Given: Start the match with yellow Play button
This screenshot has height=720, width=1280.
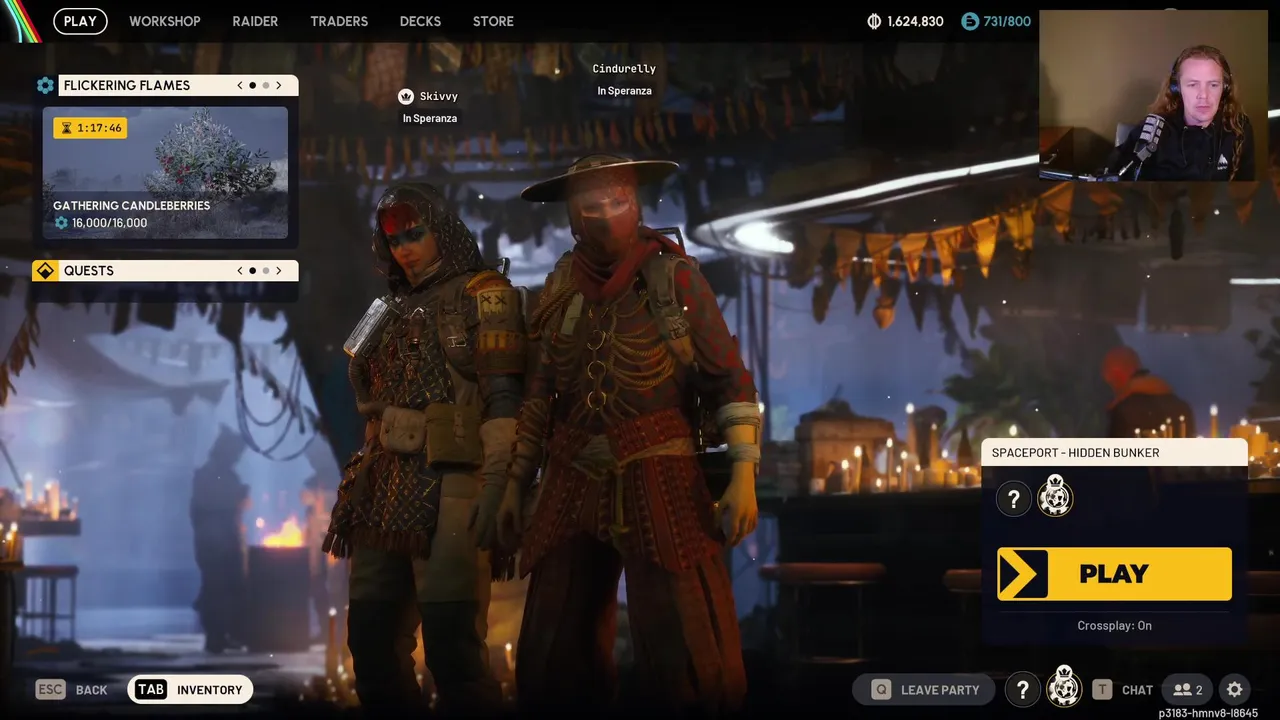Looking at the screenshot, I should click(x=1114, y=574).
